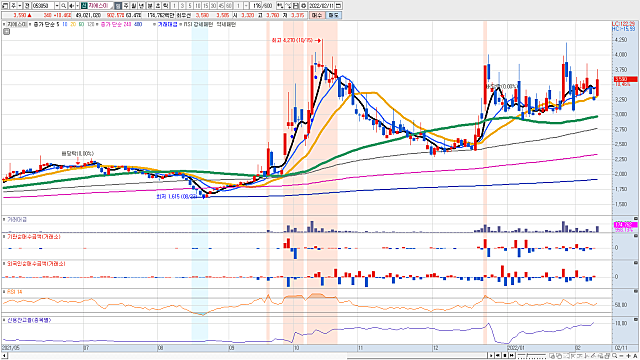Viewport: 640px width, 360px height.
Task: Click the print icon in the bottom toolbar
Action: click(x=607, y=356)
